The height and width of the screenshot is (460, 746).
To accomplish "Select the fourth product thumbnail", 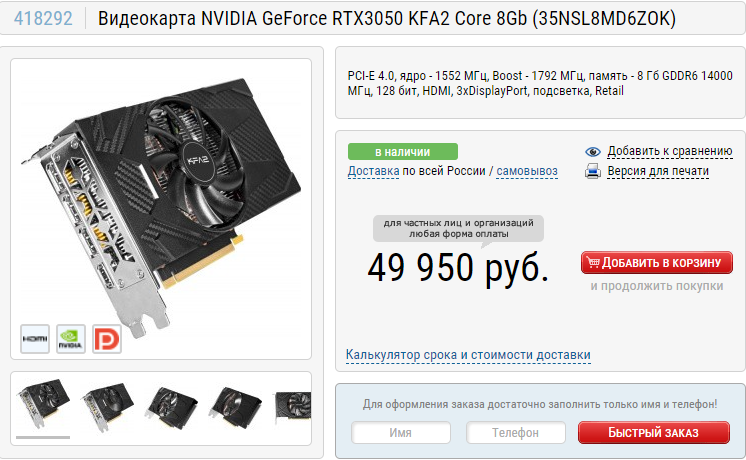I will coord(236,407).
